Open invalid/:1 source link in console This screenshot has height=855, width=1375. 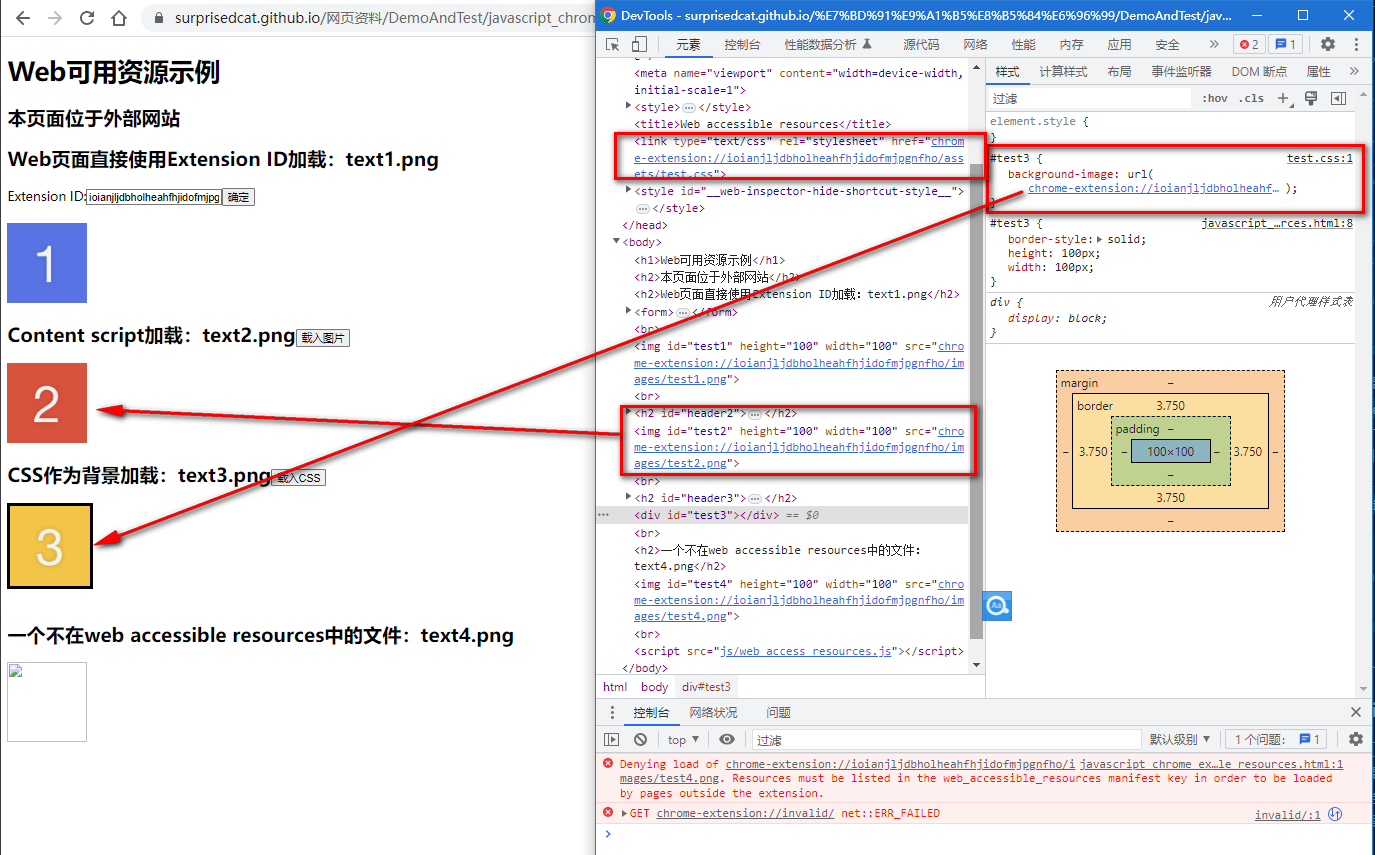pyautogui.click(x=1288, y=815)
